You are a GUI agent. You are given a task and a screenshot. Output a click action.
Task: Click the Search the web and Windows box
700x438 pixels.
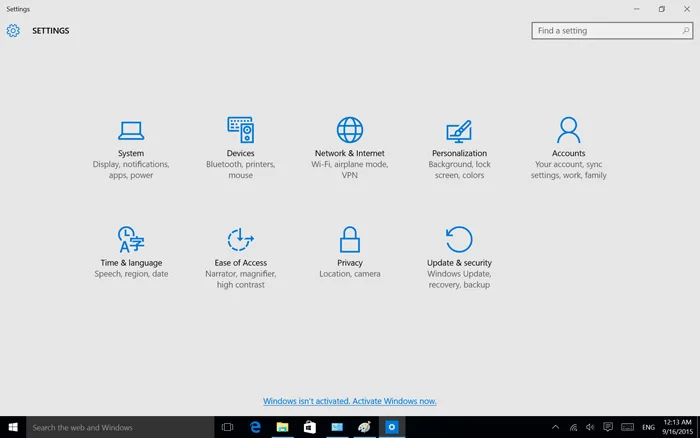121,427
